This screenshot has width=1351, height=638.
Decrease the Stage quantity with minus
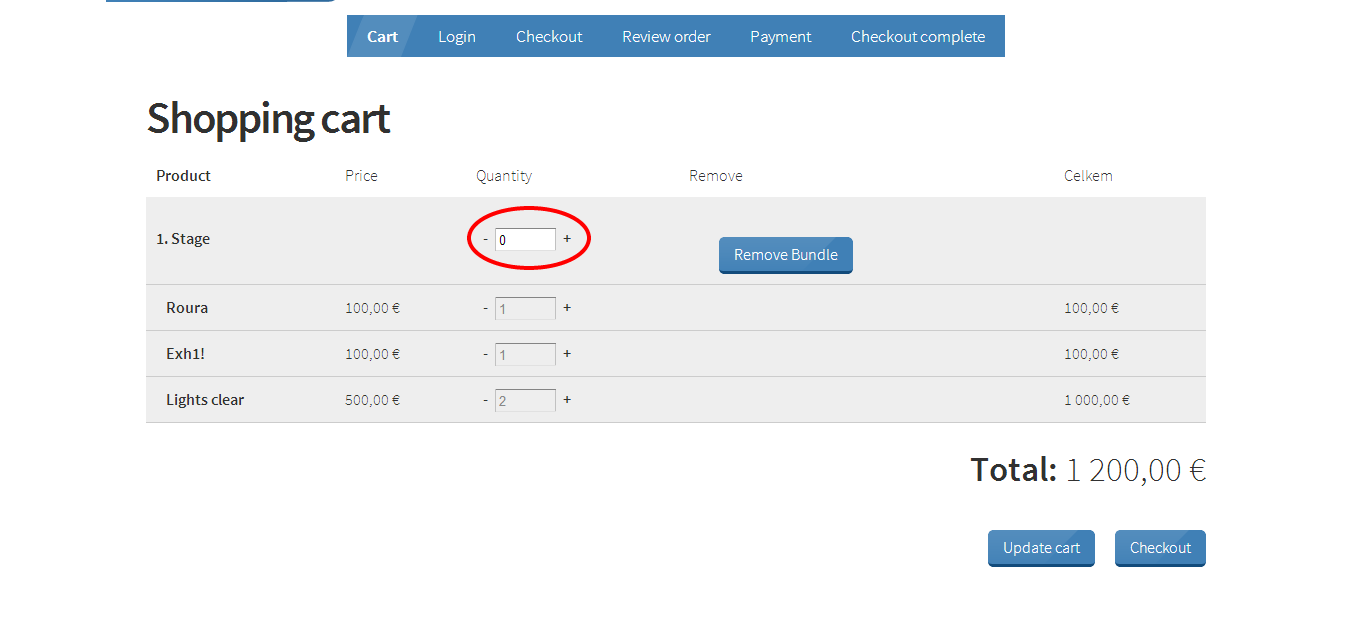pyautogui.click(x=485, y=239)
